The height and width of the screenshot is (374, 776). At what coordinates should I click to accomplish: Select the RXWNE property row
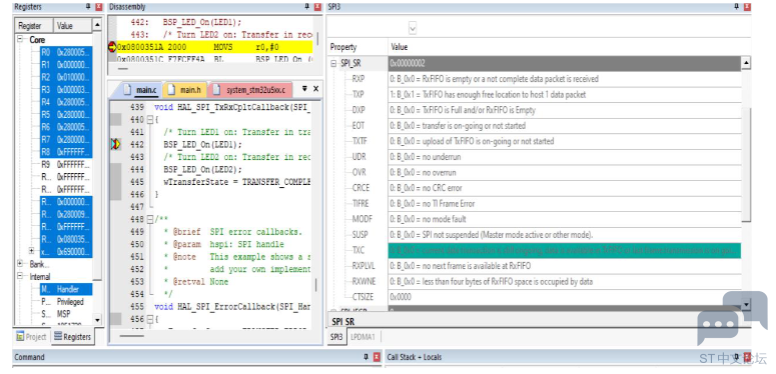[x=534, y=281]
